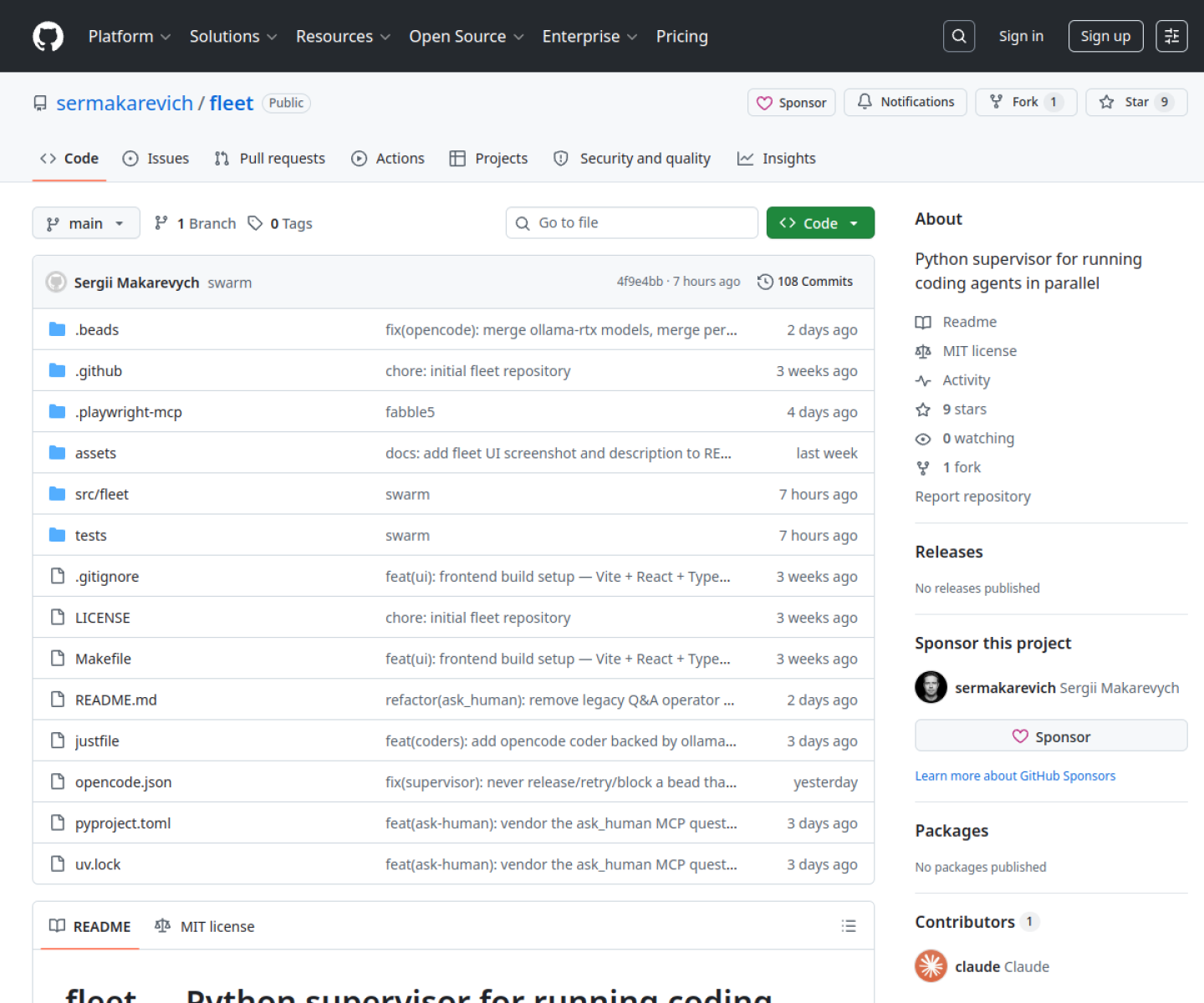Fork the fleet repository
Image resolution: width=1204 pixels, height=1003 pixels.
(x=1026, y=102)
